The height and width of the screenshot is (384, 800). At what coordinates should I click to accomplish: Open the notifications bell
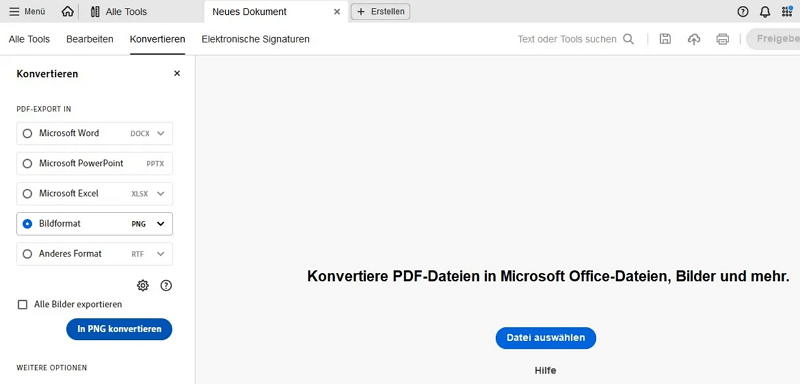[765, 12]
